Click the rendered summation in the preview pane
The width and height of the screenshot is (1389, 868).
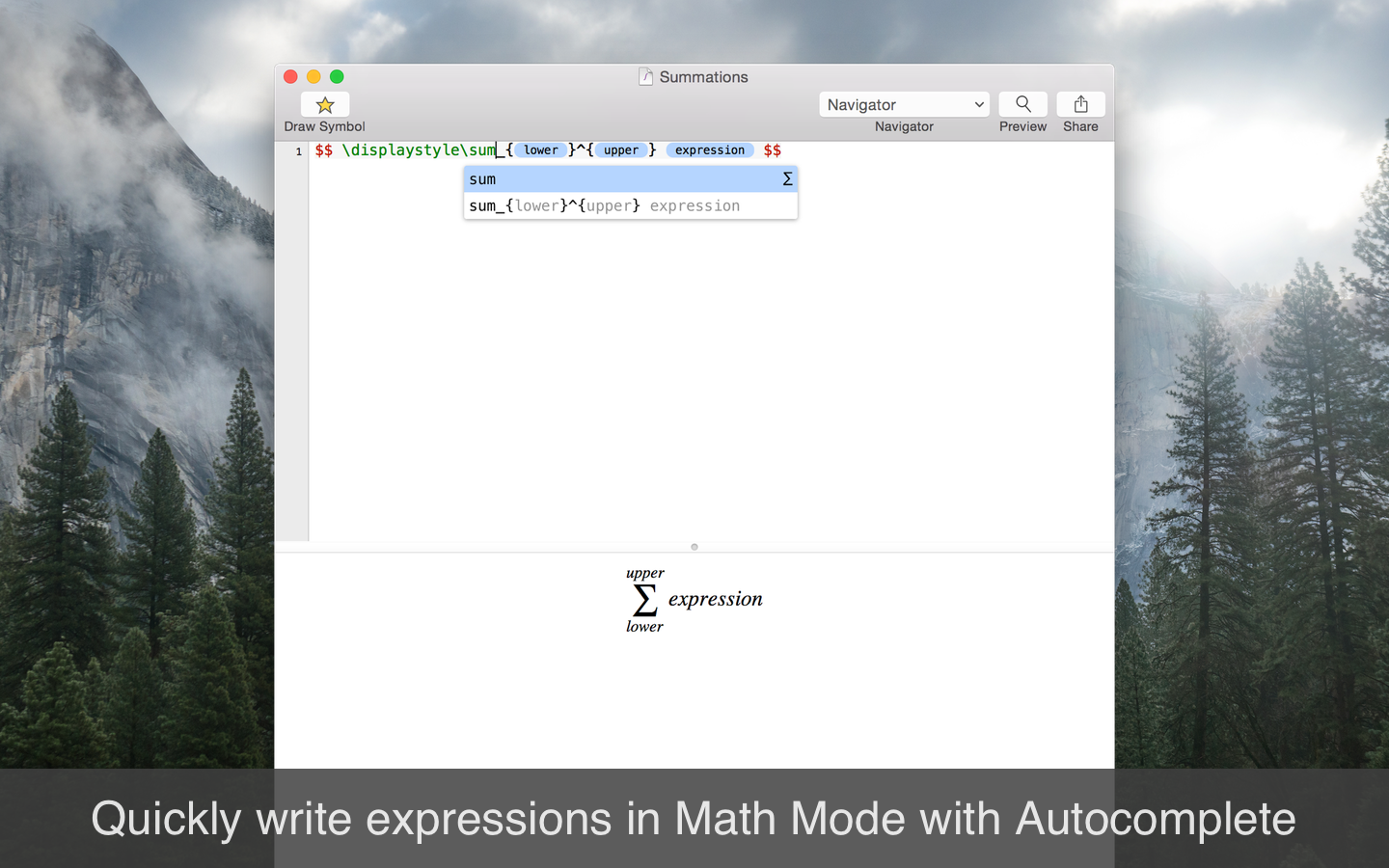coord(694,599)
